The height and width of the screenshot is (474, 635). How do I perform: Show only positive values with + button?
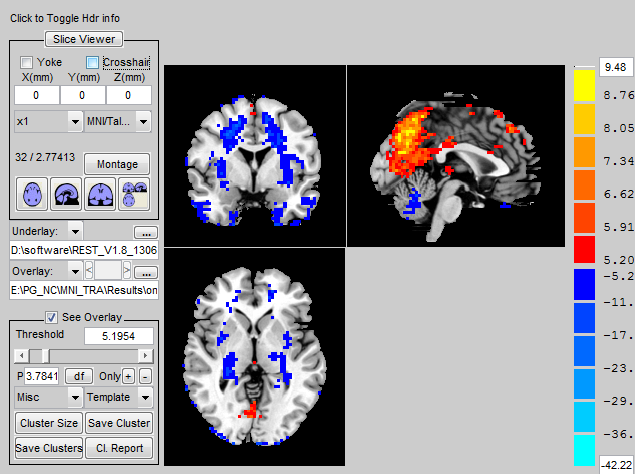pos(128,376)
